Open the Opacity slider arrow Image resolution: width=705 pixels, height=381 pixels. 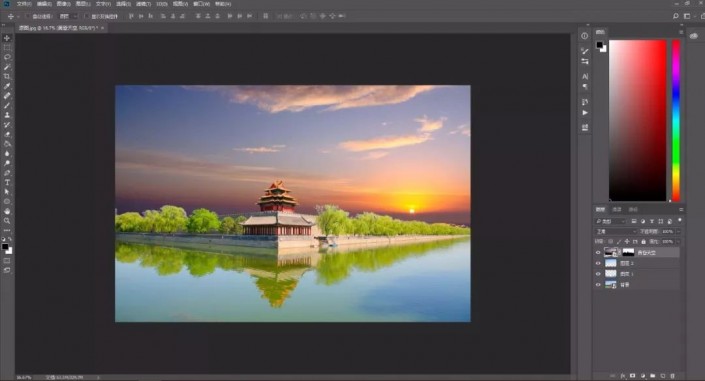pos(678,231)
